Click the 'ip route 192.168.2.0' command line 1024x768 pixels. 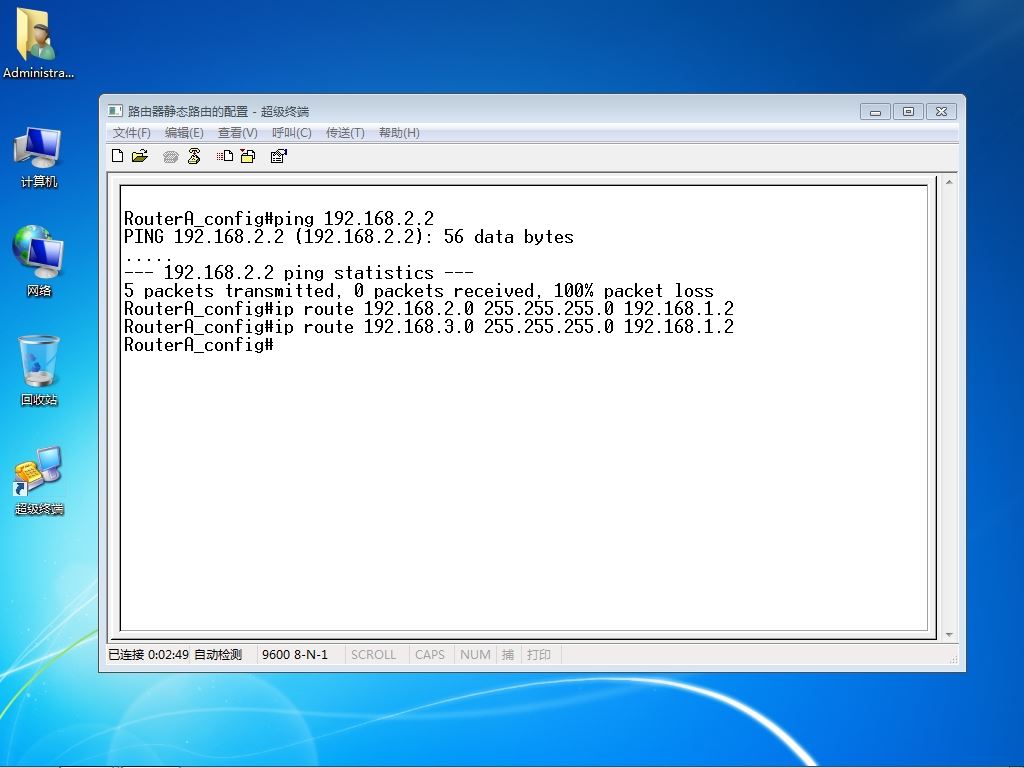click(429, 308)
